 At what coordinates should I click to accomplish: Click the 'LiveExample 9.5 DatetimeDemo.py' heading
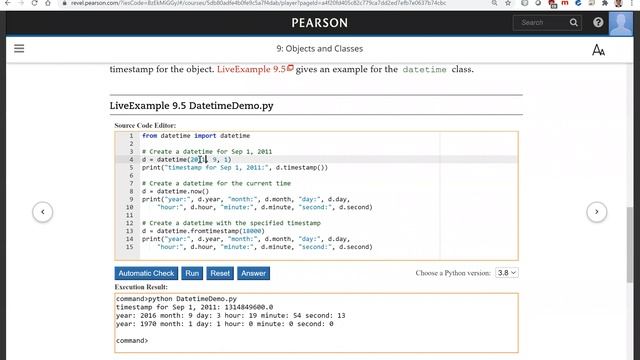pyautogui.click(x=191, y=106)
